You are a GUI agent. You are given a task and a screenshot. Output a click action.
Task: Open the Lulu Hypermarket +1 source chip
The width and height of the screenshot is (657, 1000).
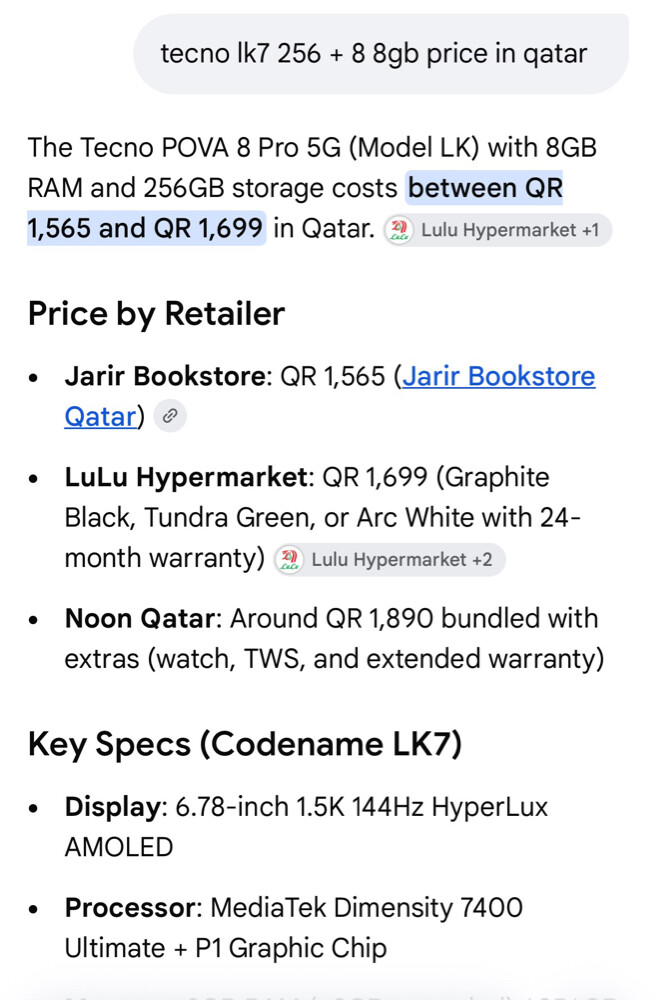coord(498,230)
